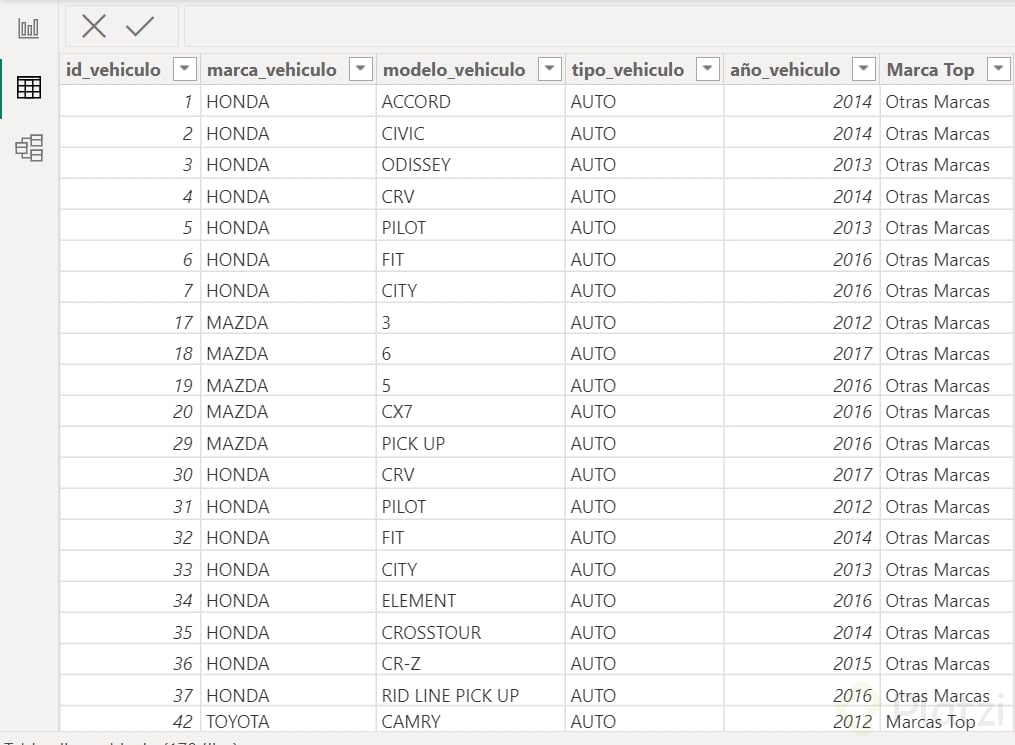Commit formula with the checkmark icon

(140, 27)
